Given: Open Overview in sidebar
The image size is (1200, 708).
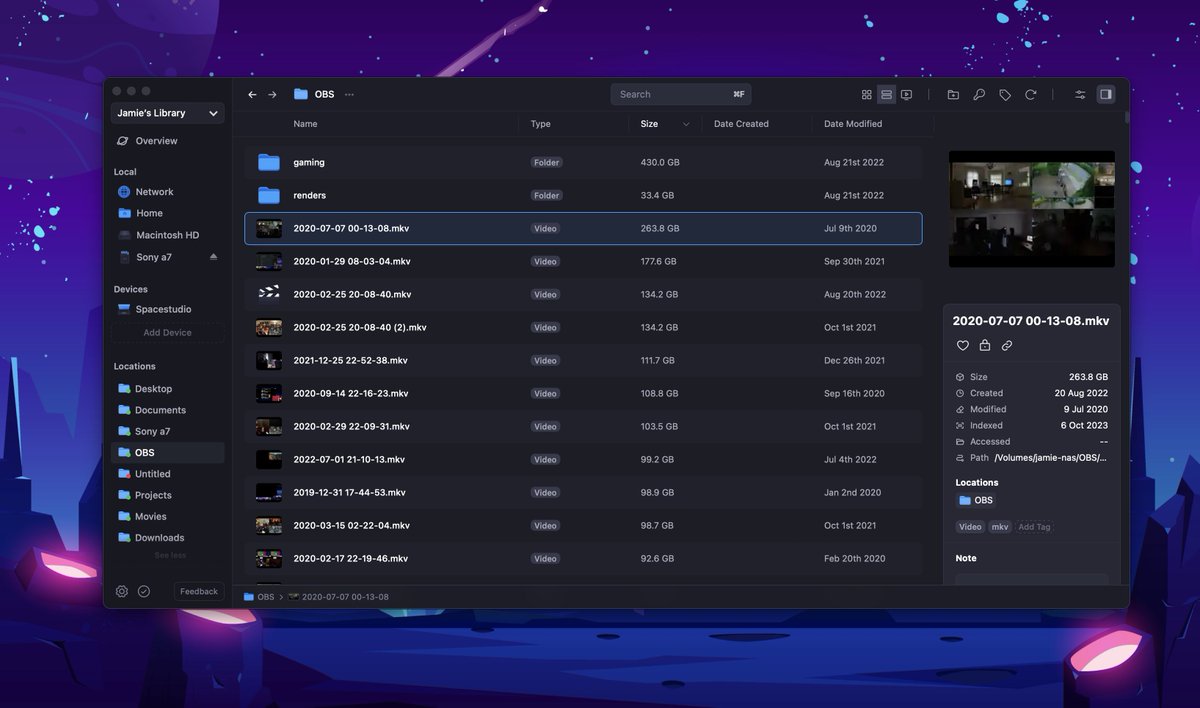Looking at the screenshot, I should tap(168, 141).
